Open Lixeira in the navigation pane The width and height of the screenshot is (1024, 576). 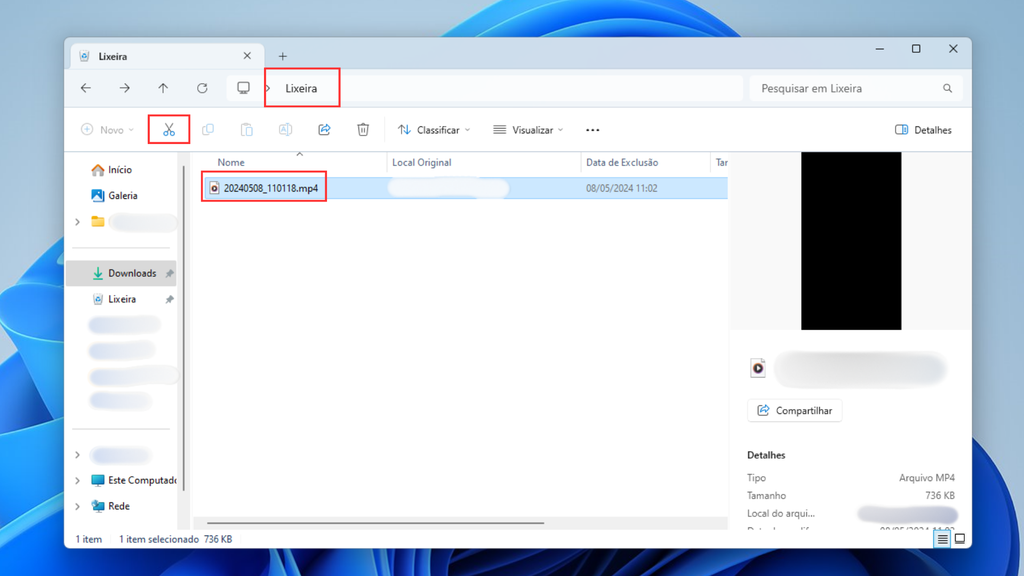[x=122, y=299]
